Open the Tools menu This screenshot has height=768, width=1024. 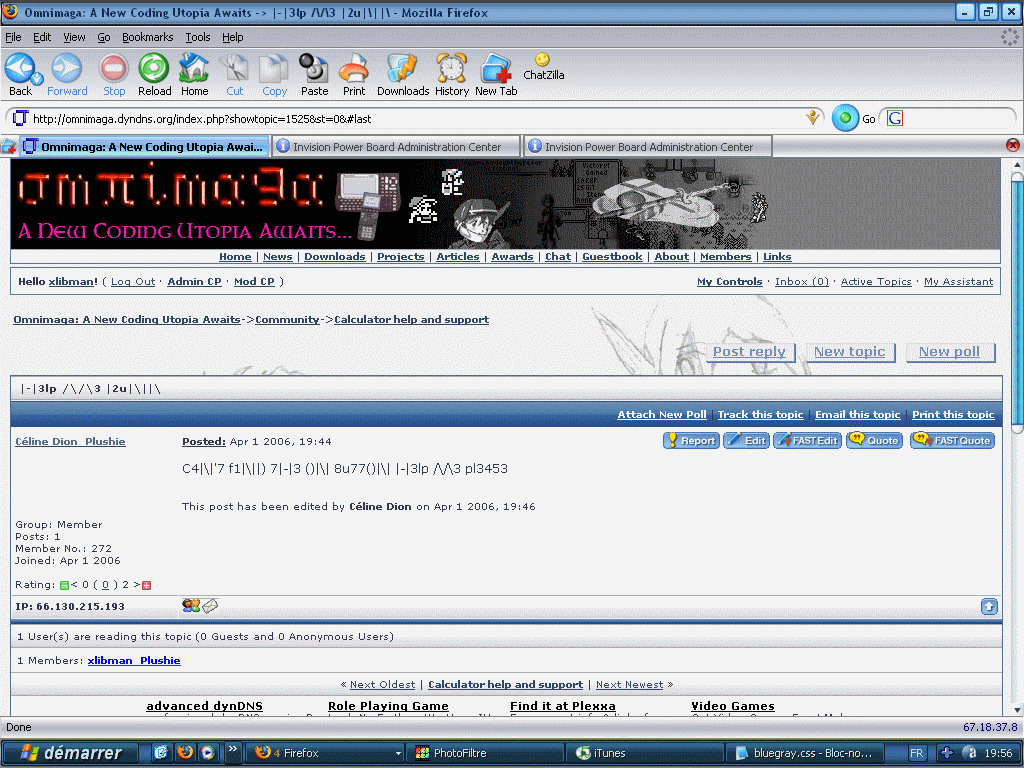[198, 37]
